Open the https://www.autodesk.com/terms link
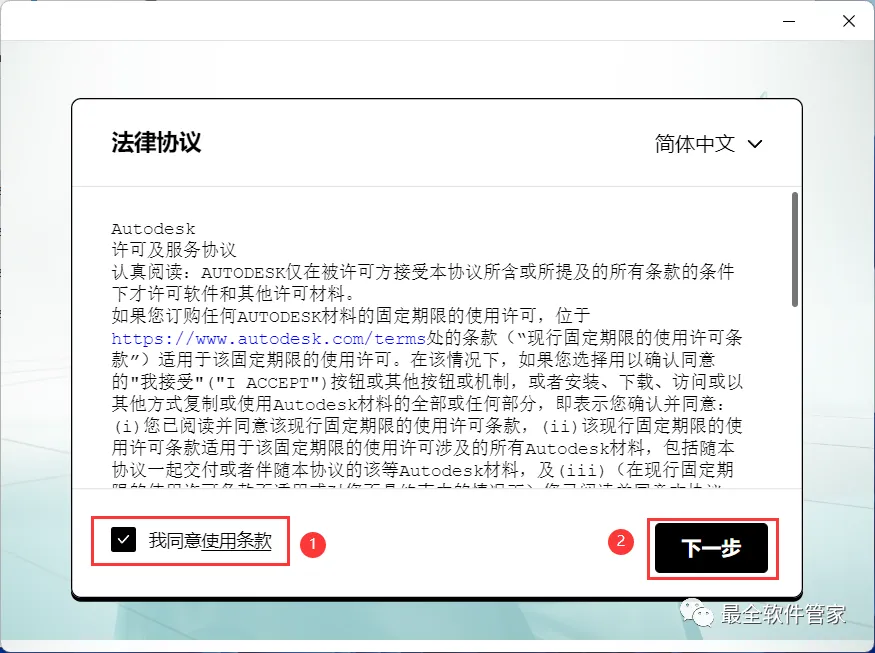 tap(269, 338)
